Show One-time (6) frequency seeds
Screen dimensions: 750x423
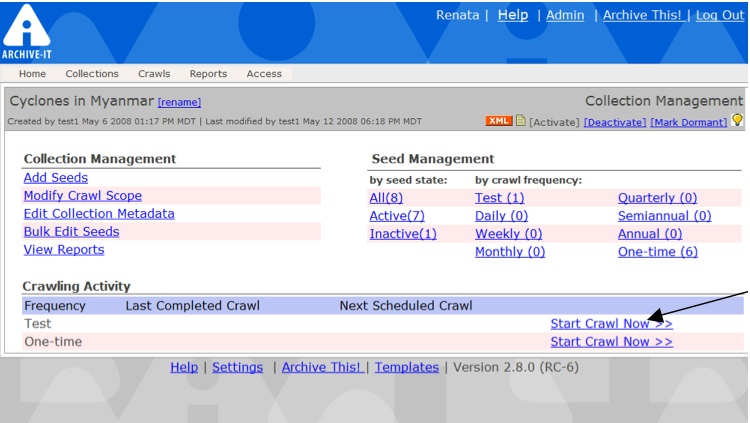(657, 252)
